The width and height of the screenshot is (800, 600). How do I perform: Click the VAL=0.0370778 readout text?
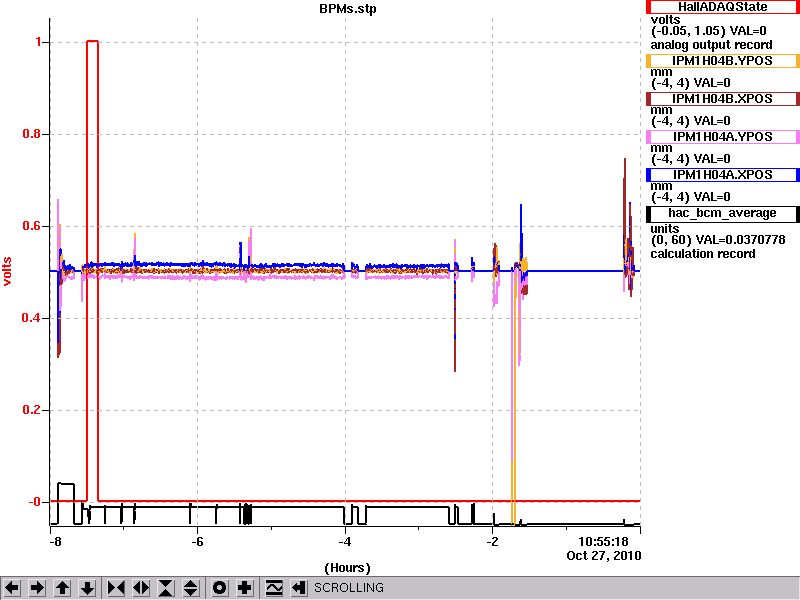[740, 240]
